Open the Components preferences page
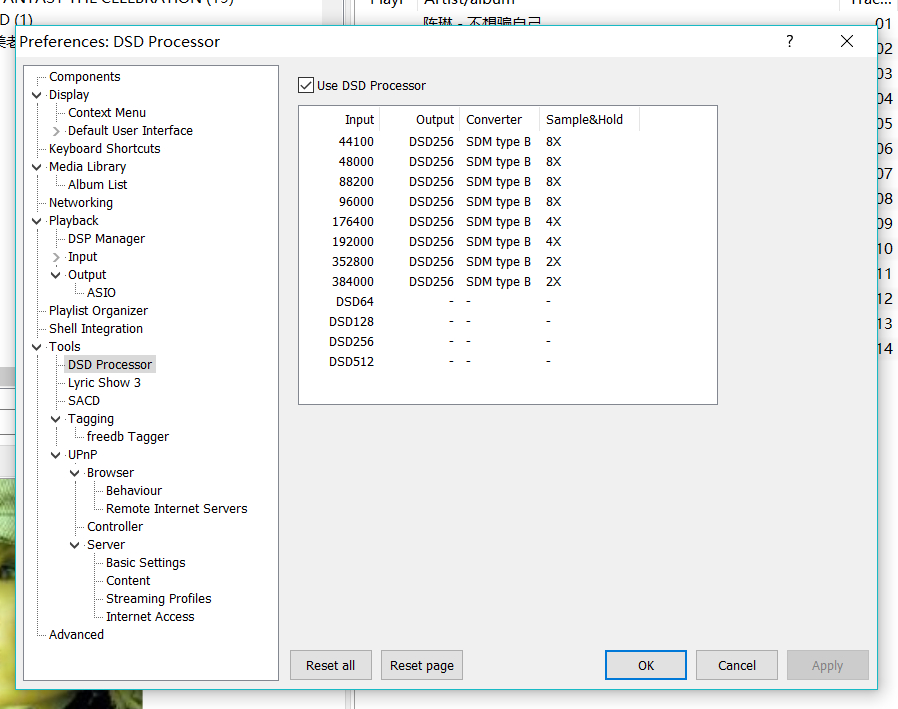The width and height of the screenshot is (898, 709). 85,77
